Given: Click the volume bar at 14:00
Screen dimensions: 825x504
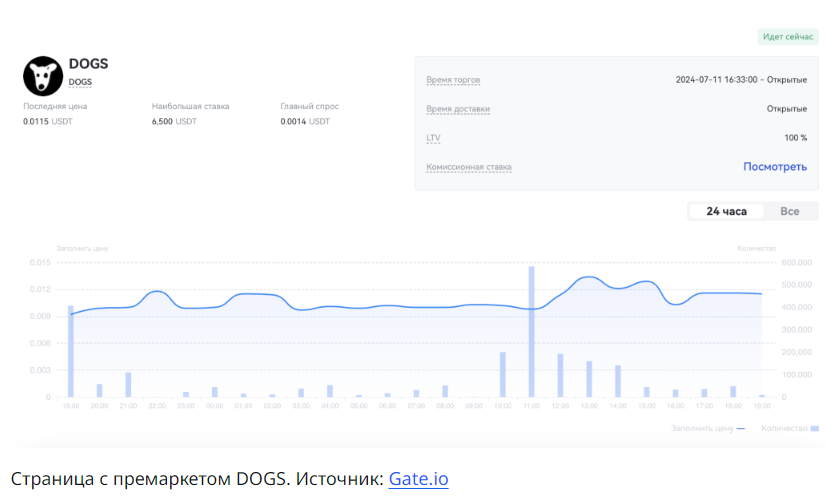Looking at the screenshot, I should click(x=618, y=381).
